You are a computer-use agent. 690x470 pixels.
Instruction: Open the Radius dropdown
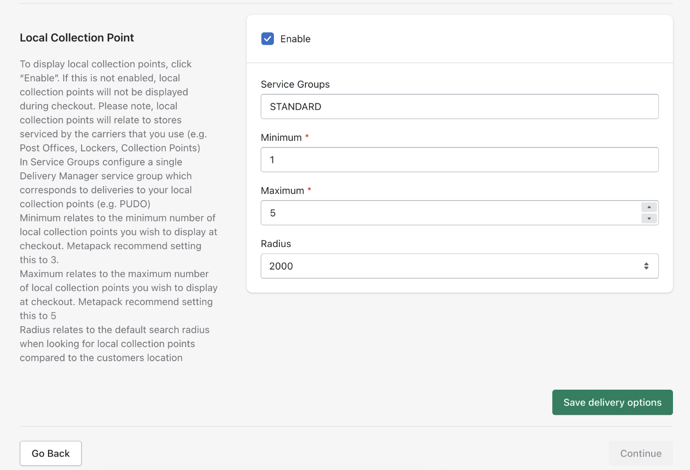pyautogui.click(x=459, y=266)
